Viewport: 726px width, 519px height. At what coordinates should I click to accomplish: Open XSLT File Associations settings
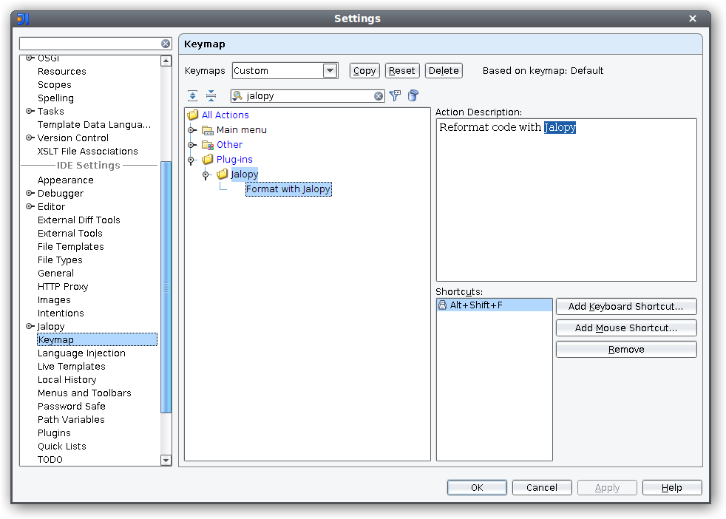coord(88,151)
